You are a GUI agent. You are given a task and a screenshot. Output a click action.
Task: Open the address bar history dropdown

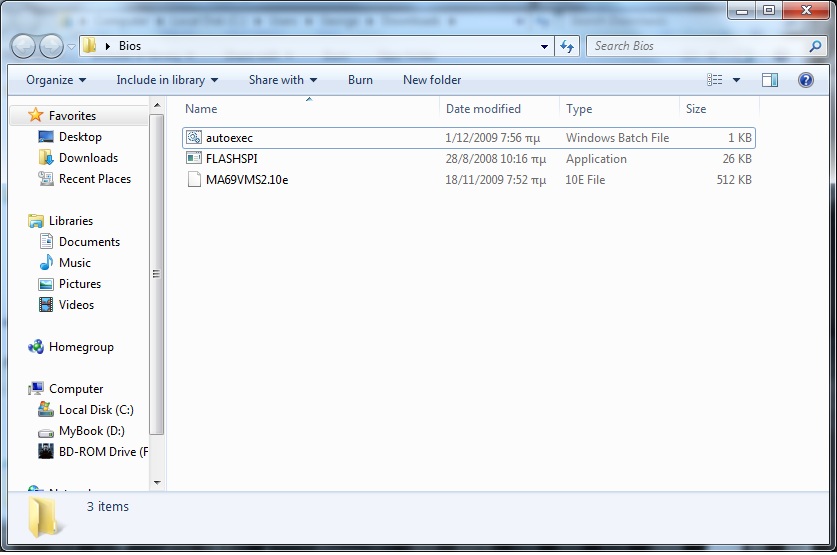tap(544, 46)
